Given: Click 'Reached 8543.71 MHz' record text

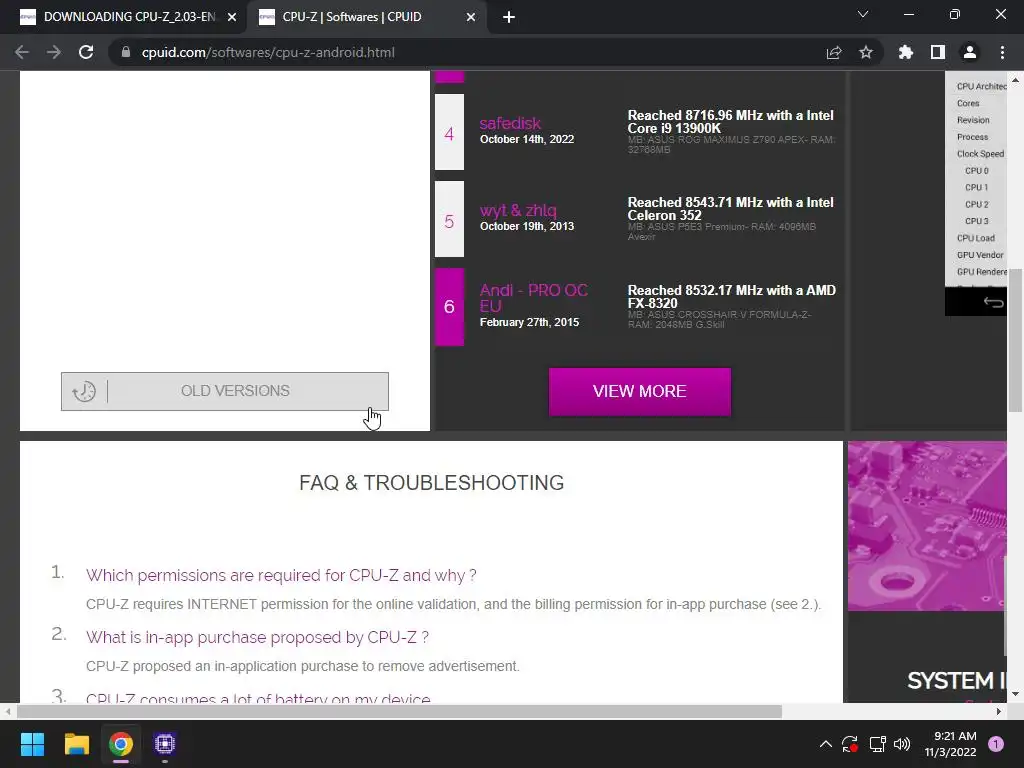Looking at the screenshot, I should pos(731,209).
